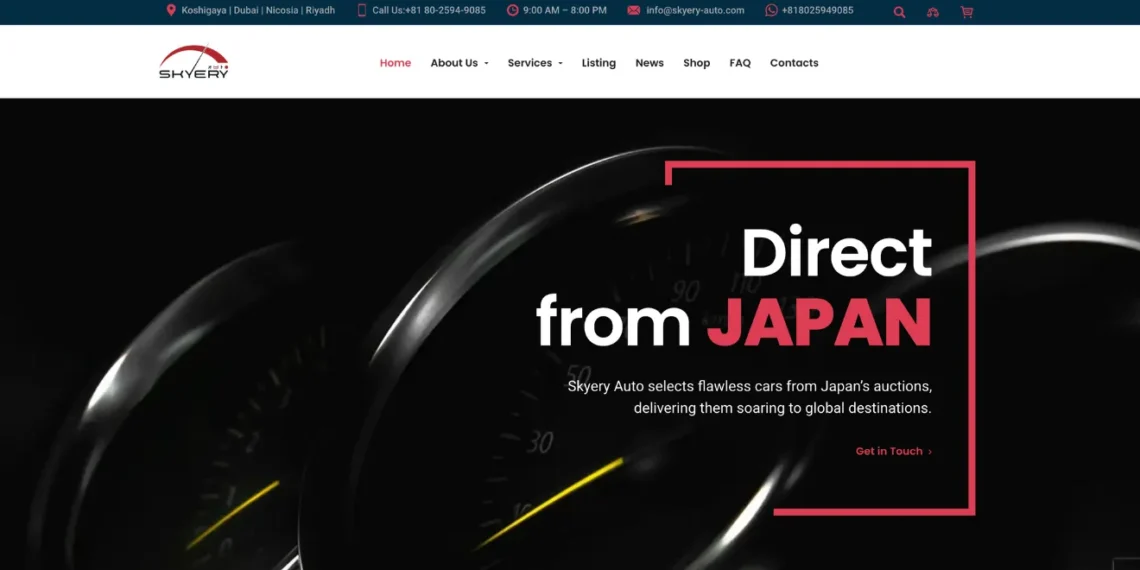
Task: Go to the Home menu item
Action: coord(396,63)
